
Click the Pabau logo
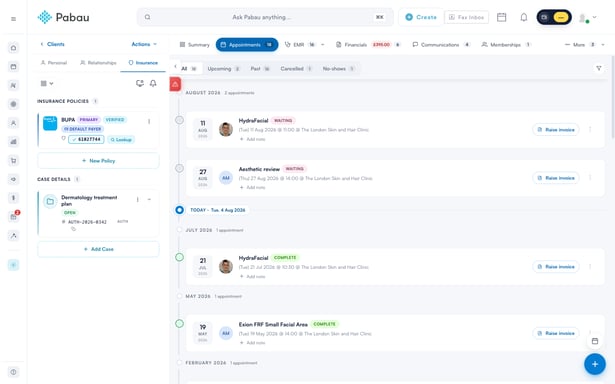coord(64,17)
